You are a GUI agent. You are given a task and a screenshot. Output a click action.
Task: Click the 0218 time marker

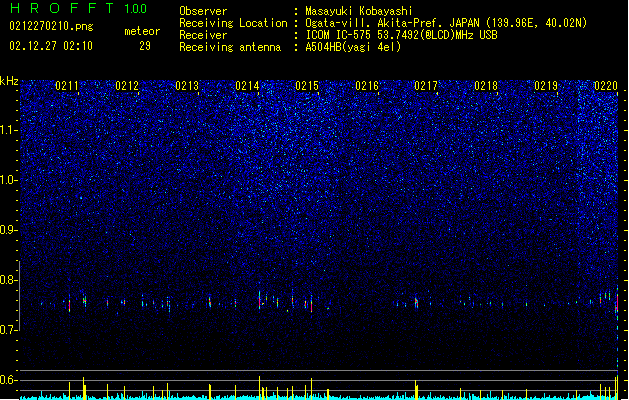click(486, 86)
